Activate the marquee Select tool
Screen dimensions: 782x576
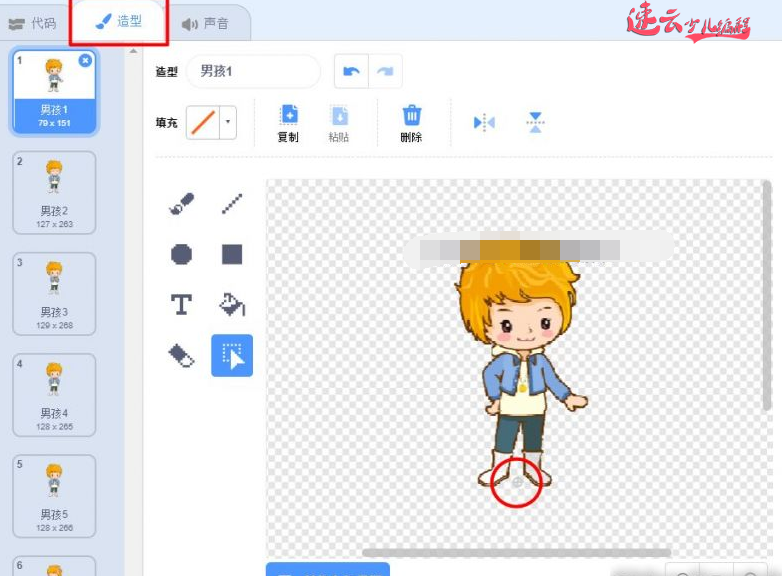pos(232,355)
